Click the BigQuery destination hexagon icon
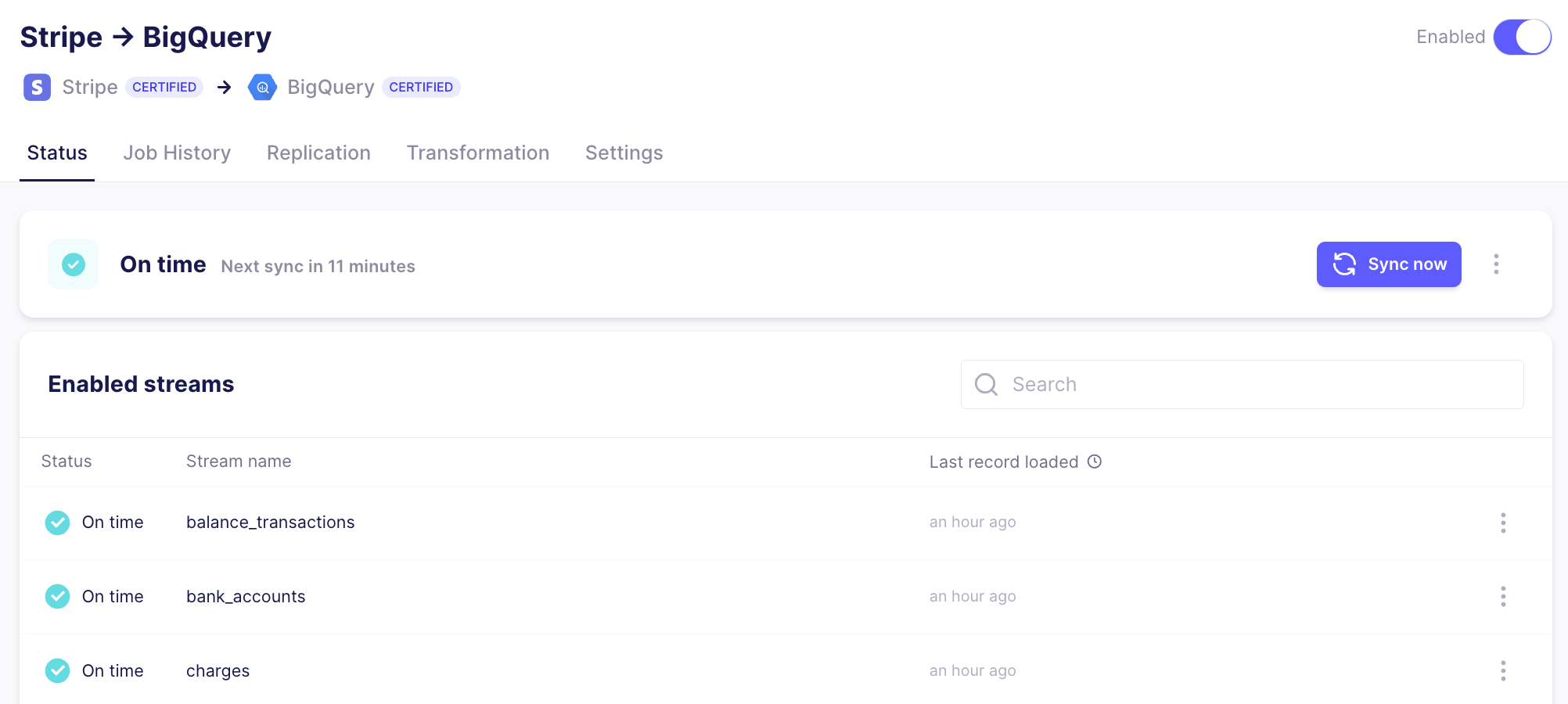The image size is (1568, 704). pyautogui.click(x=262, y=87)
